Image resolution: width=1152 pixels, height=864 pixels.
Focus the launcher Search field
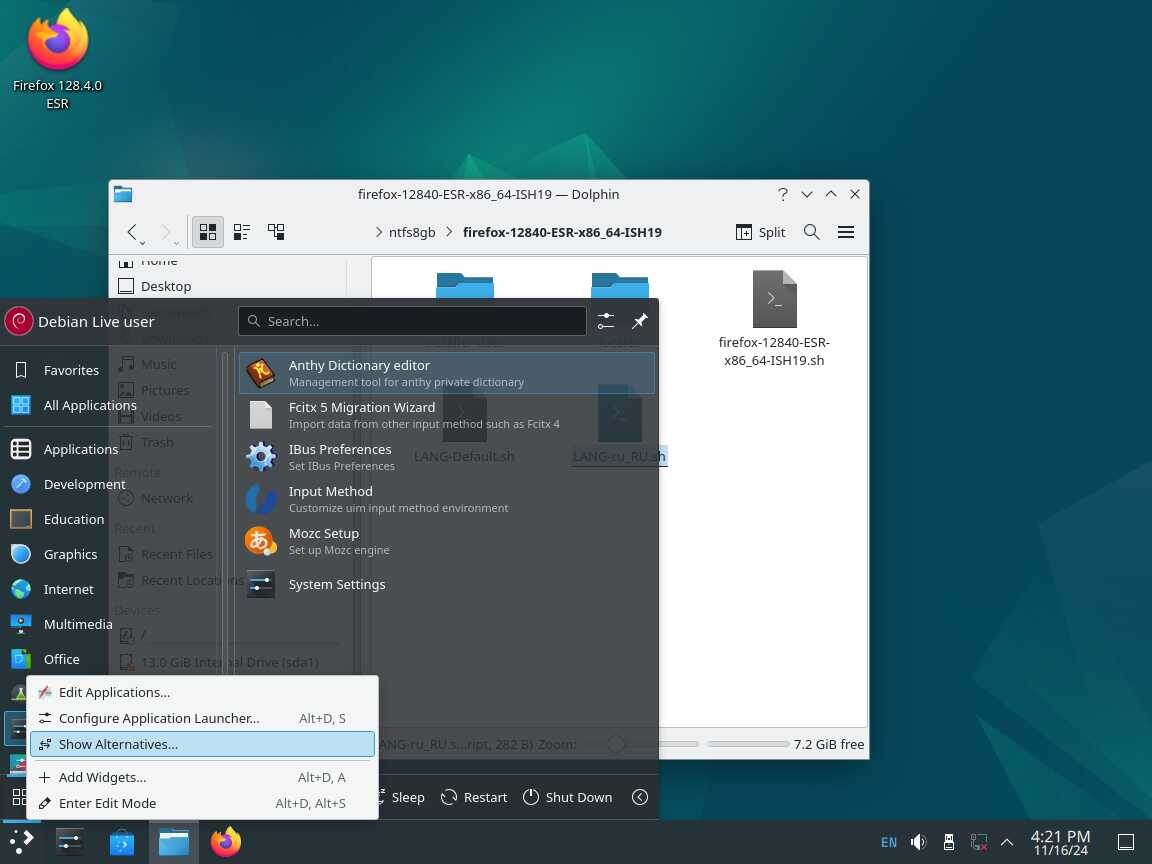coord(412,321)
